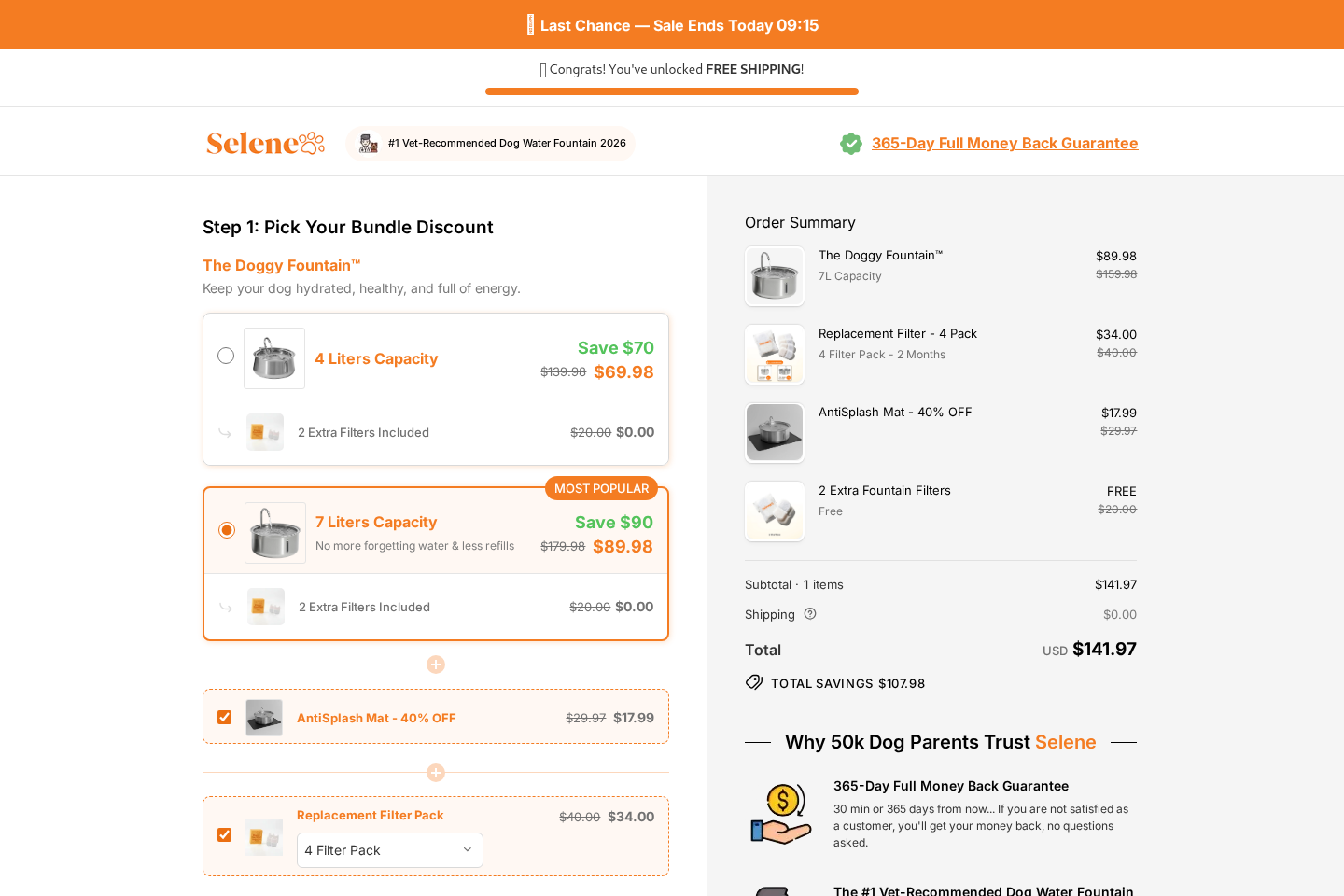The width and height of the screenshot is (1344, 896).
Task: Click the green guarantee checkmark badge
Action: tap(851, 144)
